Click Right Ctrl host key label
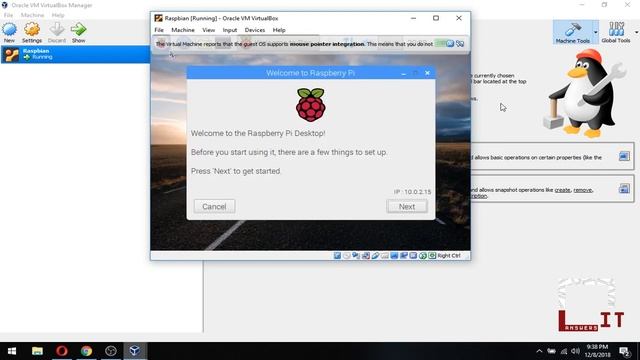 [x=449, y=256]
